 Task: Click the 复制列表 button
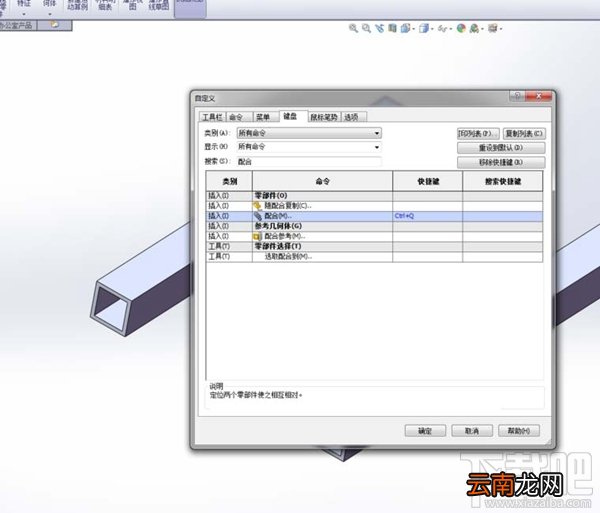(x=524, y=134)
